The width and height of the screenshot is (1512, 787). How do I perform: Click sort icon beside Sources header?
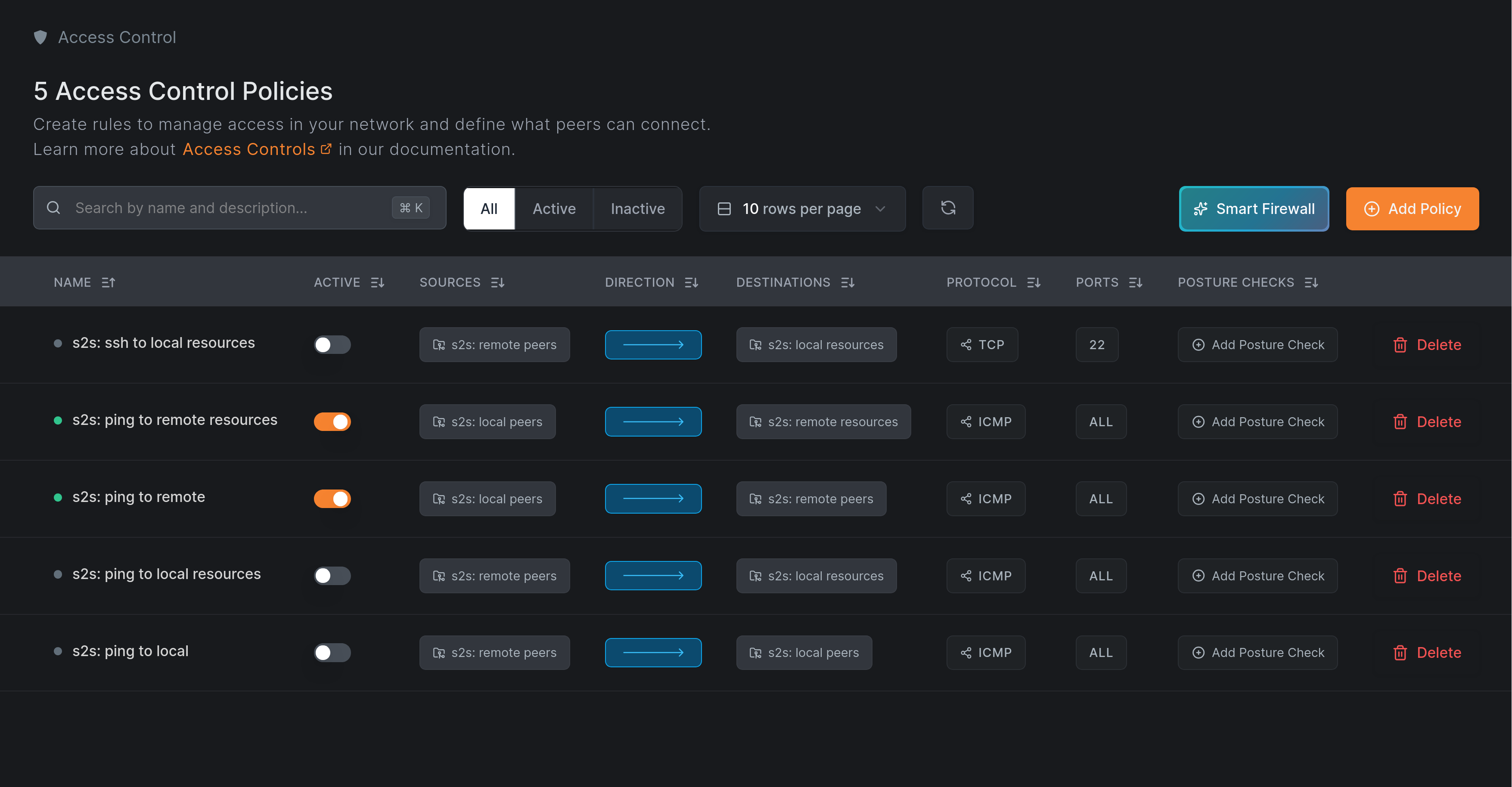tap(498, 283)
